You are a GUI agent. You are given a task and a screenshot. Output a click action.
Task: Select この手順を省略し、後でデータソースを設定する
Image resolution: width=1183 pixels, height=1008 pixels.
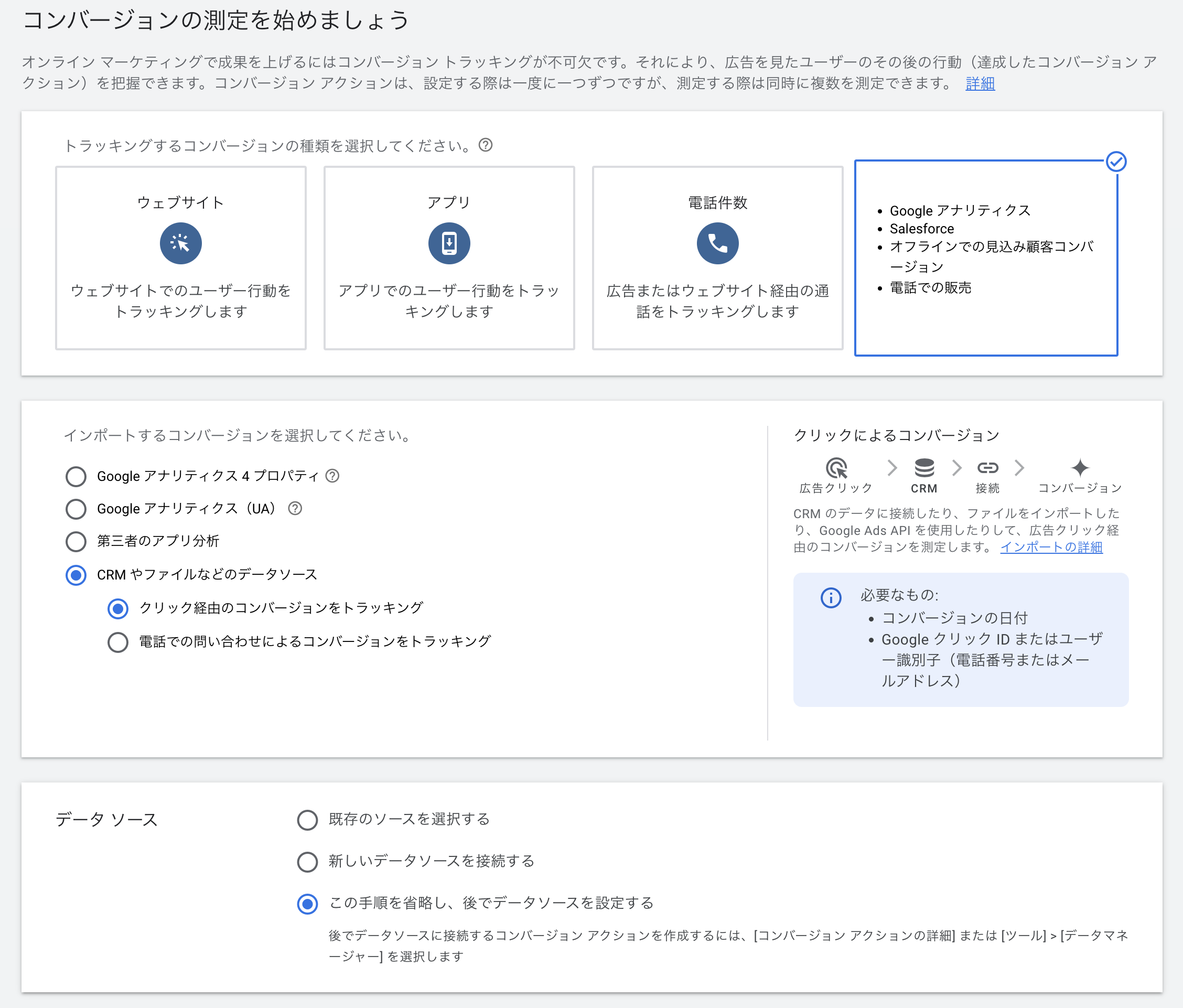[307, 904]
